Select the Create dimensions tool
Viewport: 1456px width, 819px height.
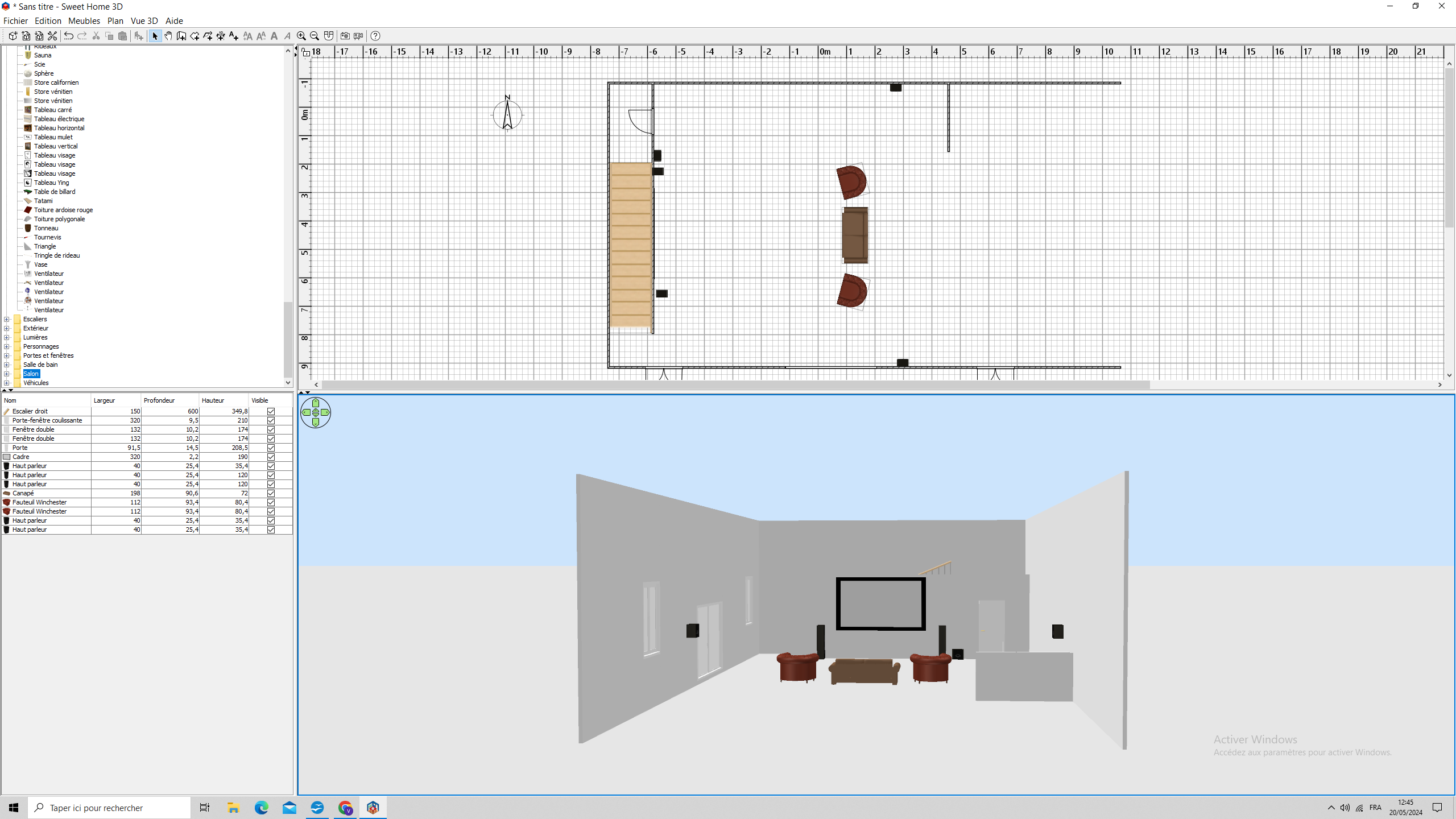(221, 36)
